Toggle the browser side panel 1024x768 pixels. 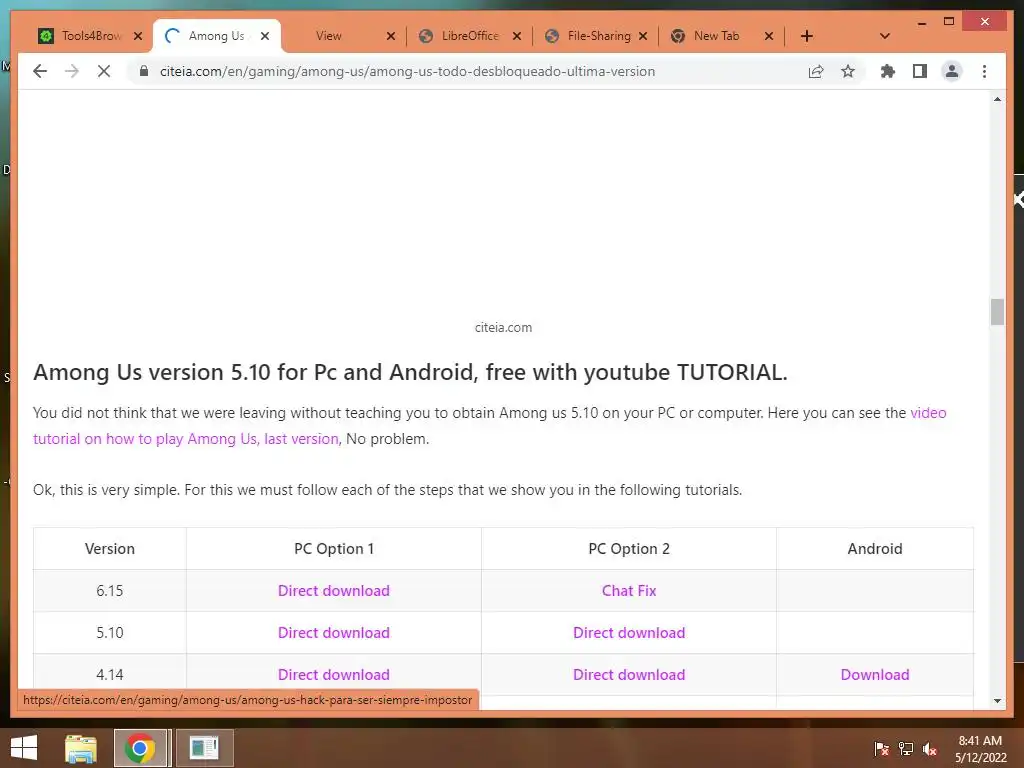(x=920, y=71)
